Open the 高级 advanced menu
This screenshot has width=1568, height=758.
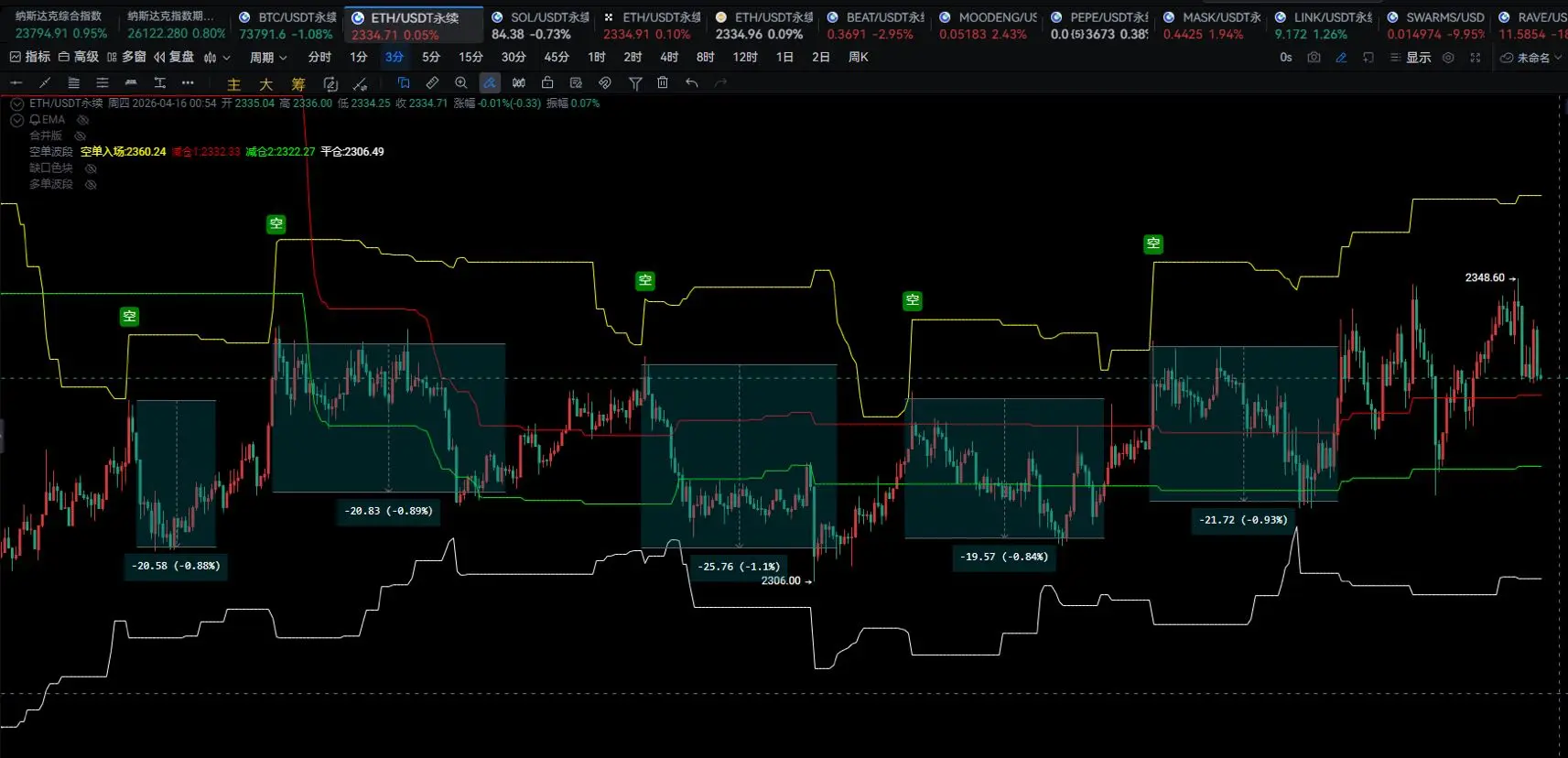point(79,57)
